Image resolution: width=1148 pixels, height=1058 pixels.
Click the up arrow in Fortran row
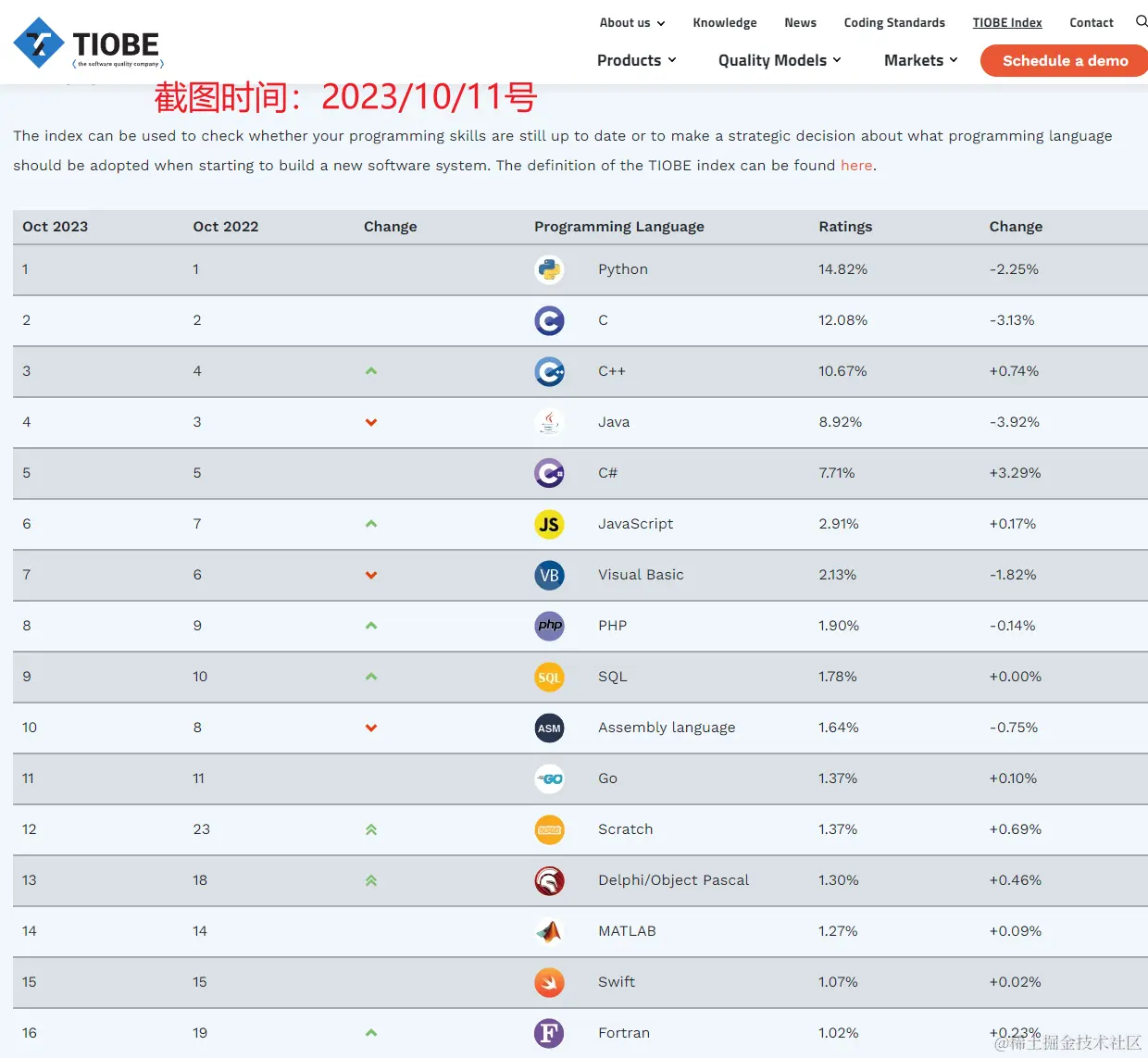pyautogui.click(x=371, y=1033)
